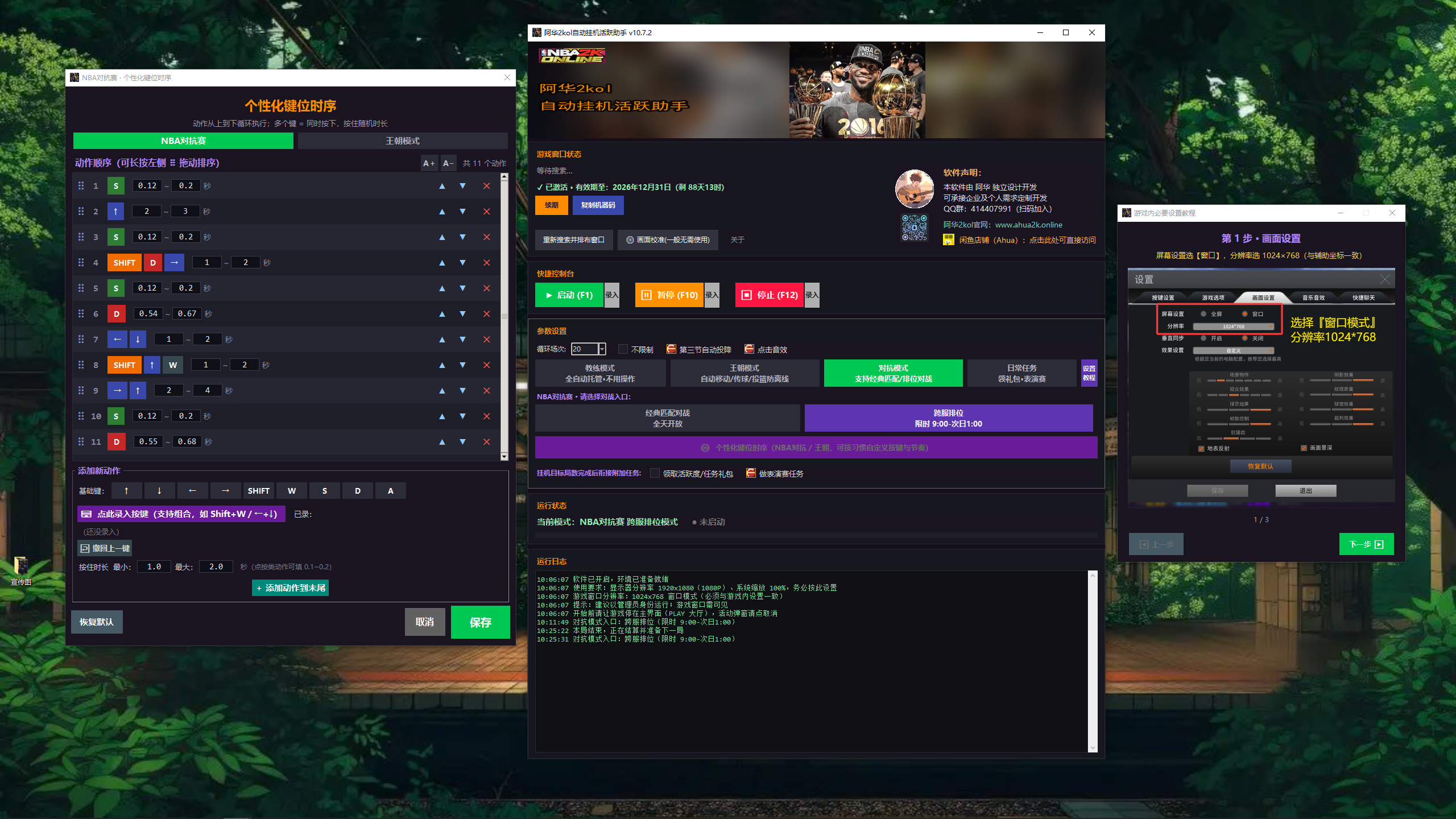
Task: Switch to the 王朝模式 tab
Action: point(402,141)
